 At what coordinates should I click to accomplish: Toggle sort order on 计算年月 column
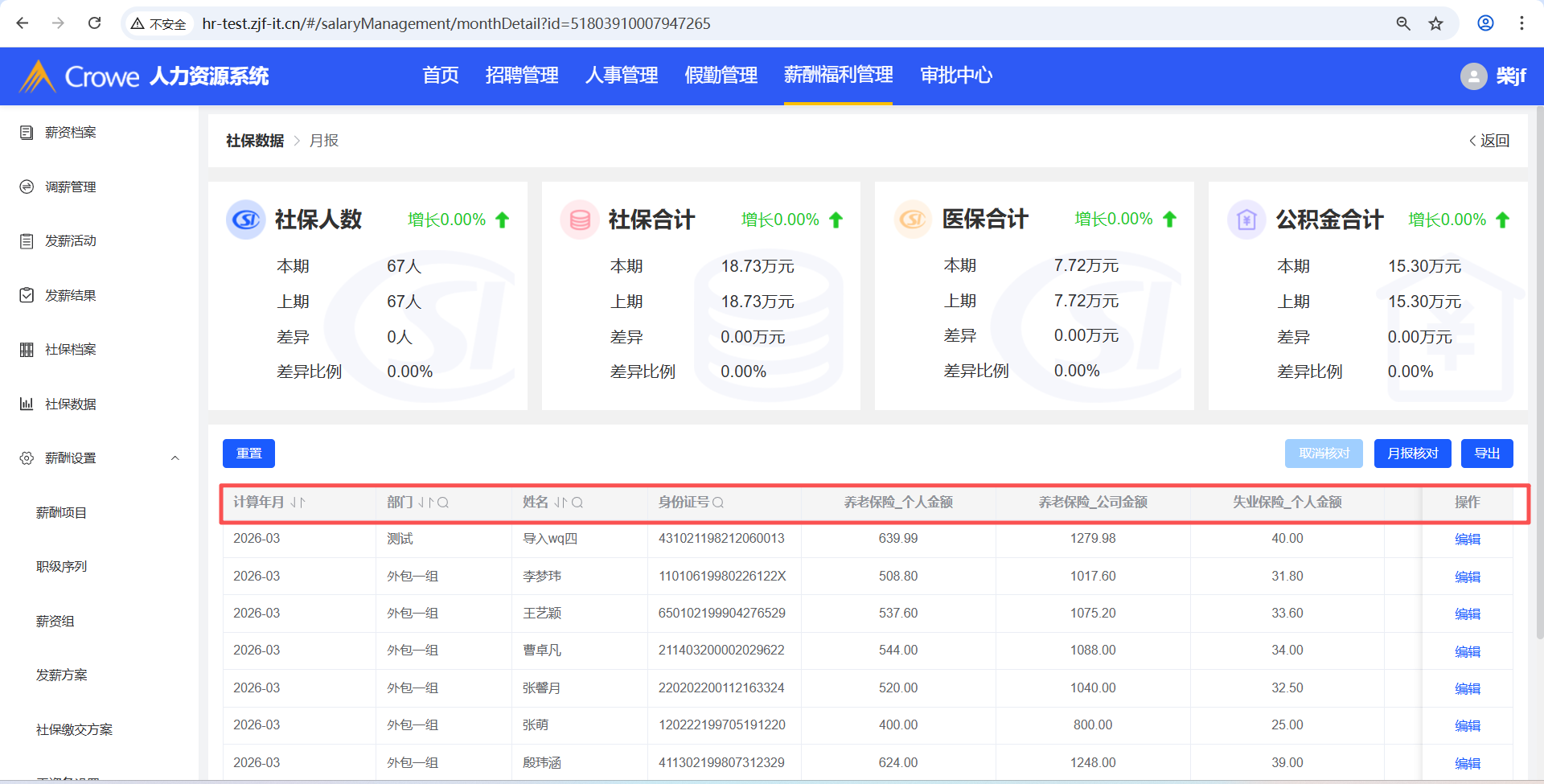pos(298,503)
